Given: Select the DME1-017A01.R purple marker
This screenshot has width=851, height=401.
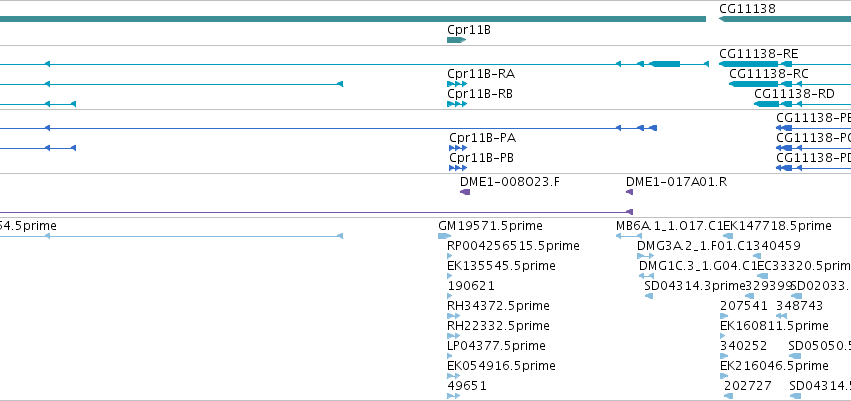Looking at the screenshot, I should [x=630, y=192].
